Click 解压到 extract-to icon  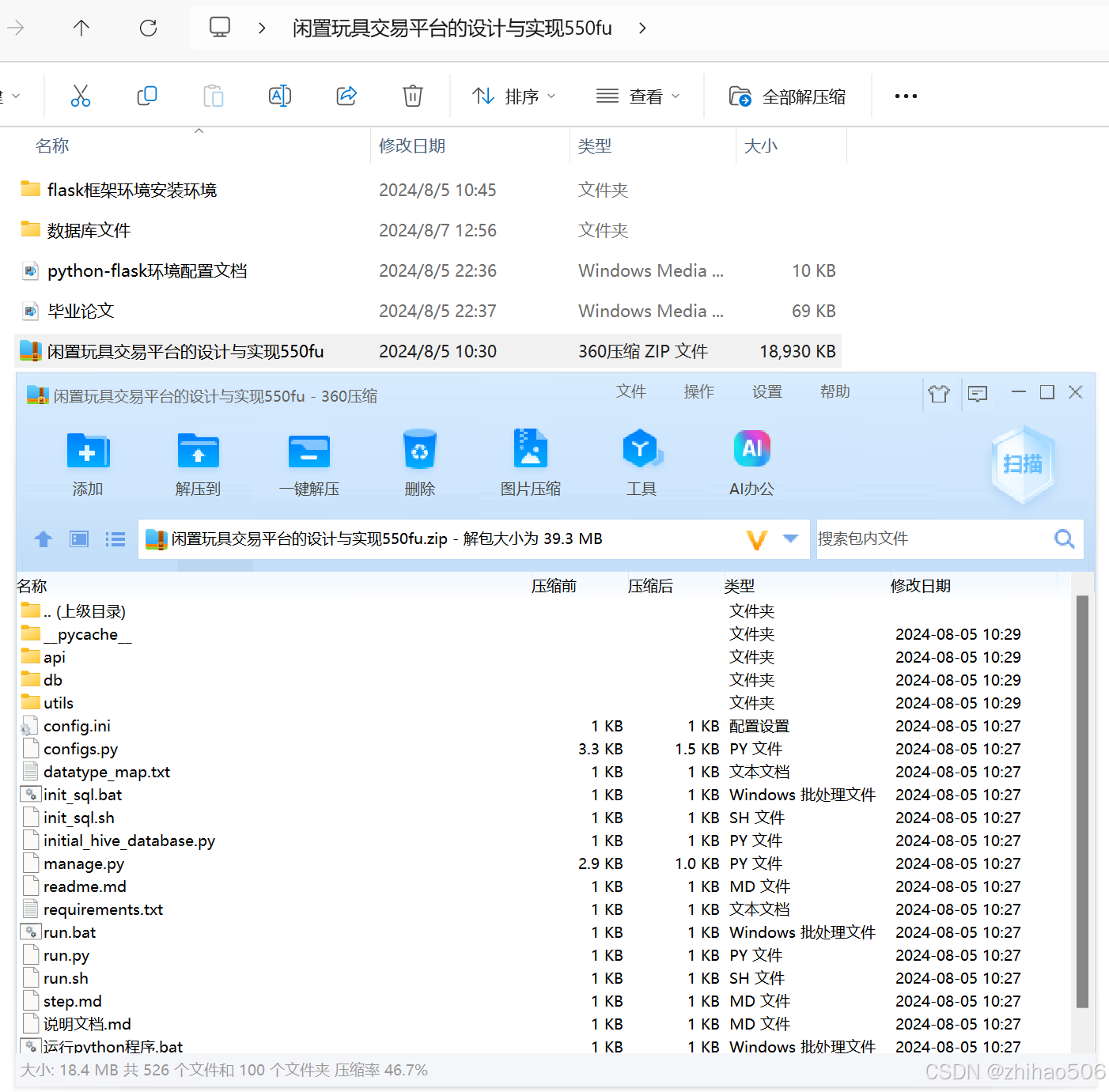tap(198, 463)
